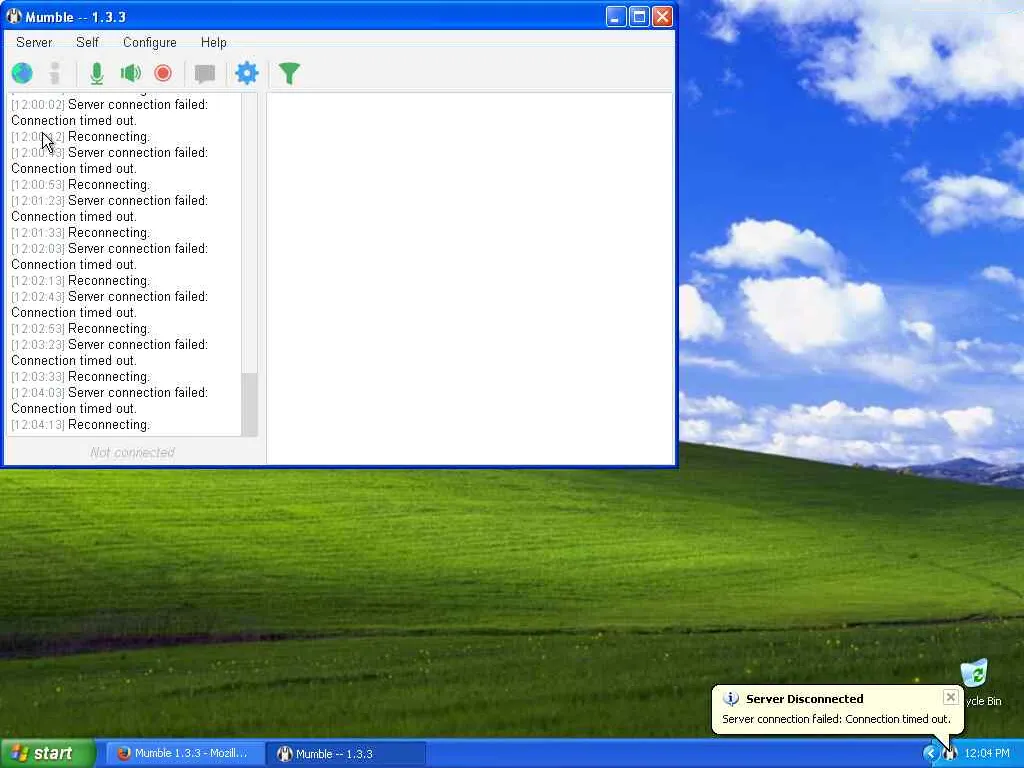Click the log panel scrollbar thumb
This screenshot has width=1024, height=768.
tap(249, 404)
